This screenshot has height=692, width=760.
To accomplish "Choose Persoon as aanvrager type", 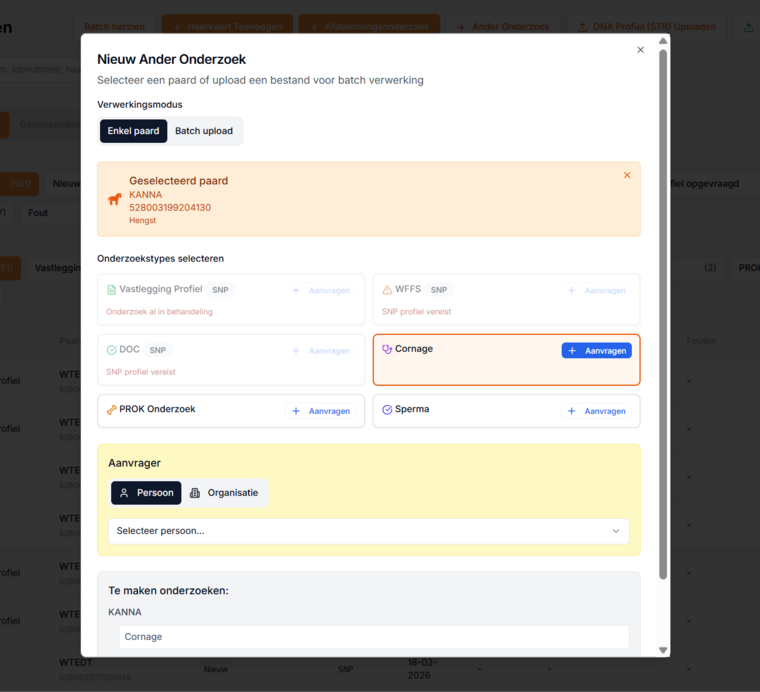I will [x=146, y=493].
